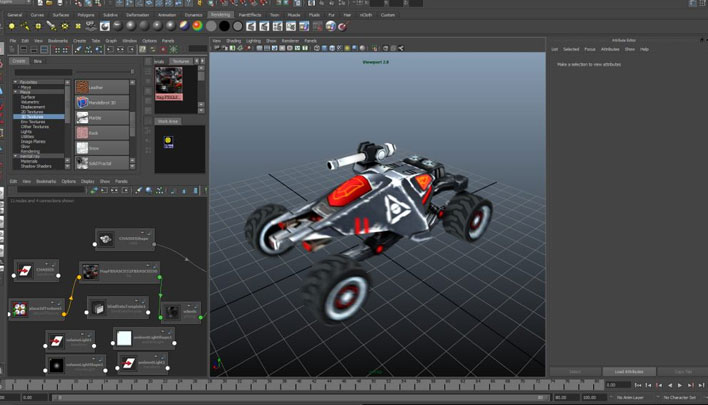Click the black circle shelf icon
Image resolution: width=708 pixels, height=405 pixels.
(224, 26)
